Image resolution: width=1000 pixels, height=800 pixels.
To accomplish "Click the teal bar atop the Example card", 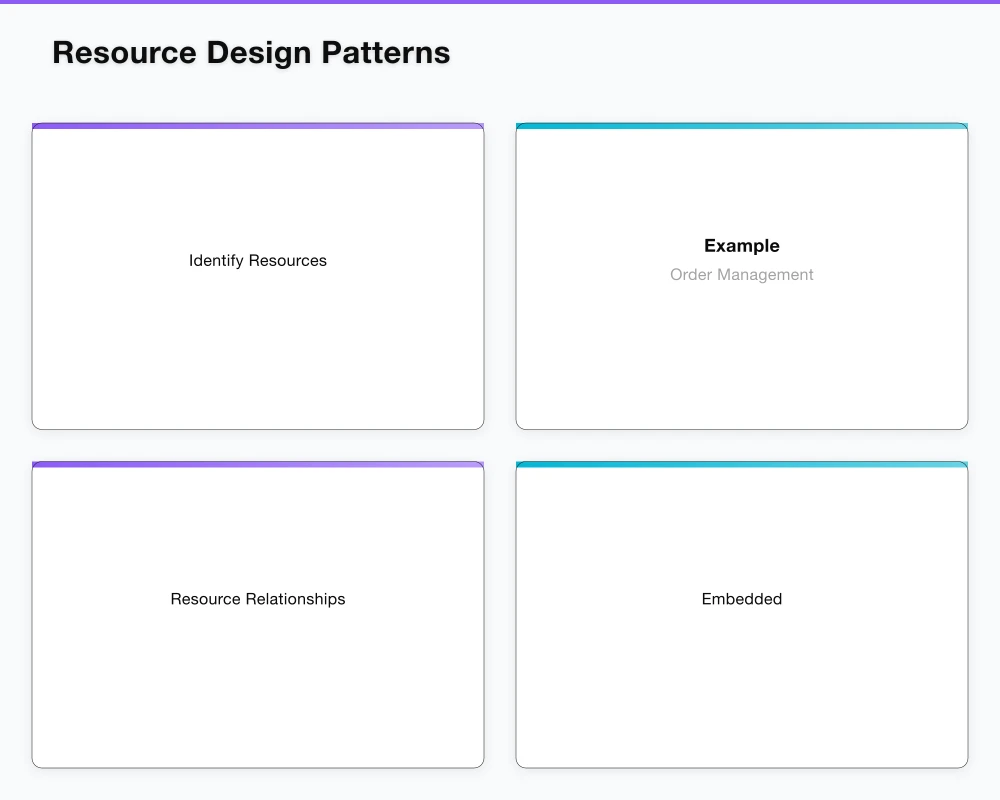I will [741, 126].
